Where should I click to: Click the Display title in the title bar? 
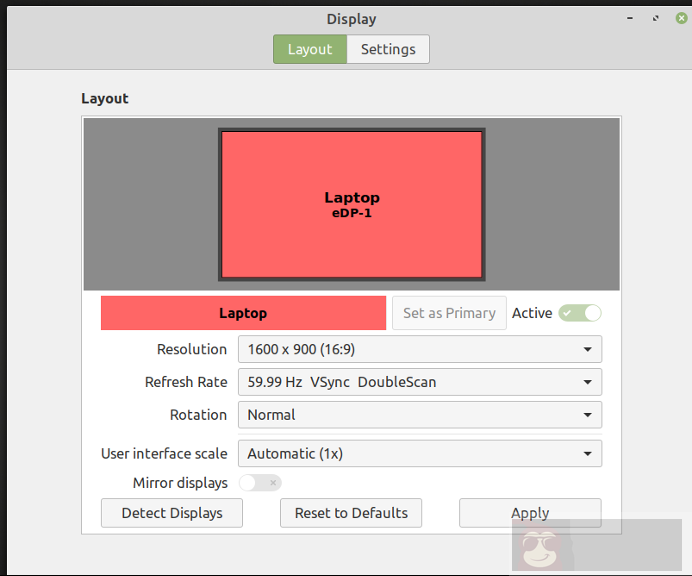(x=351, y=19)
